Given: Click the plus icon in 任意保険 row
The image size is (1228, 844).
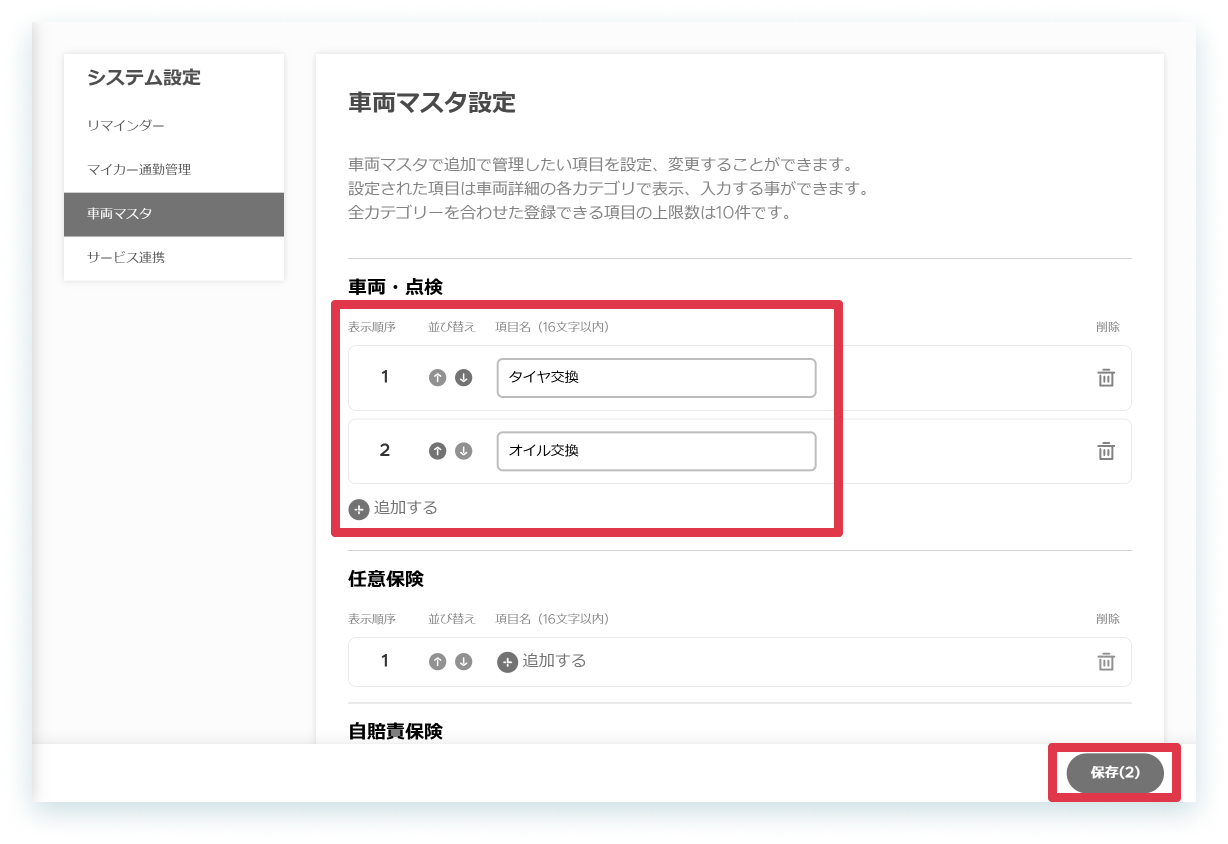Looking at the screenshot, I should pos(508,662).
